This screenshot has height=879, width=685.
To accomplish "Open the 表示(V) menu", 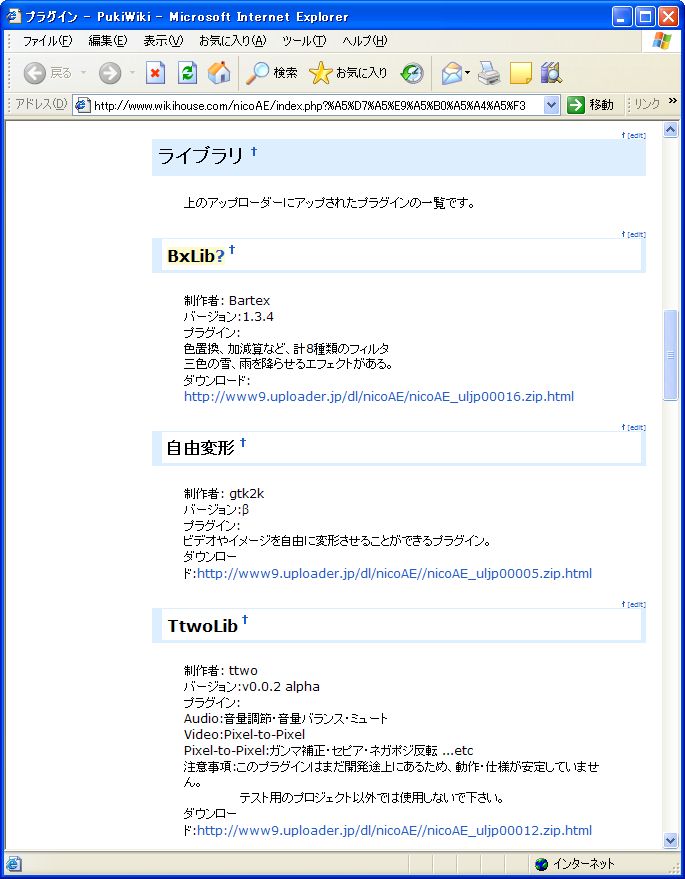I will [163, 41].
